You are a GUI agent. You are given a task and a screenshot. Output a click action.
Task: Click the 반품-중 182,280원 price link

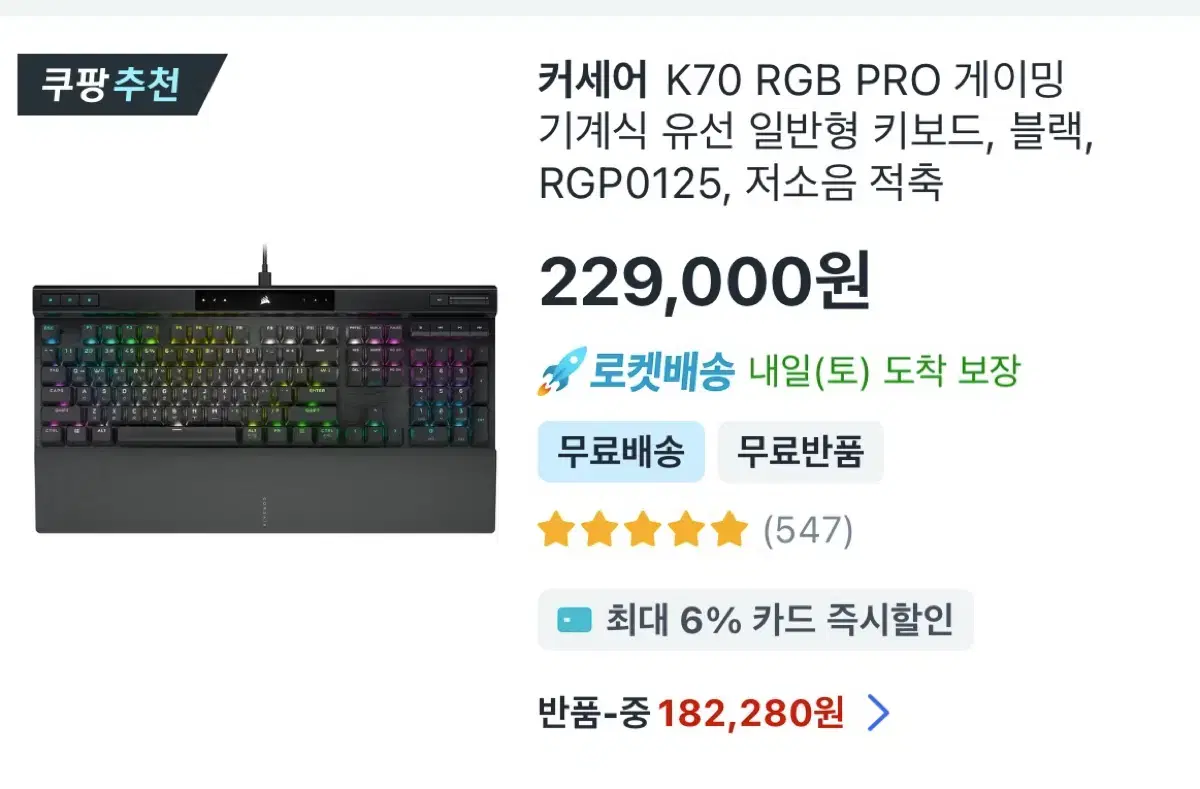691,714
